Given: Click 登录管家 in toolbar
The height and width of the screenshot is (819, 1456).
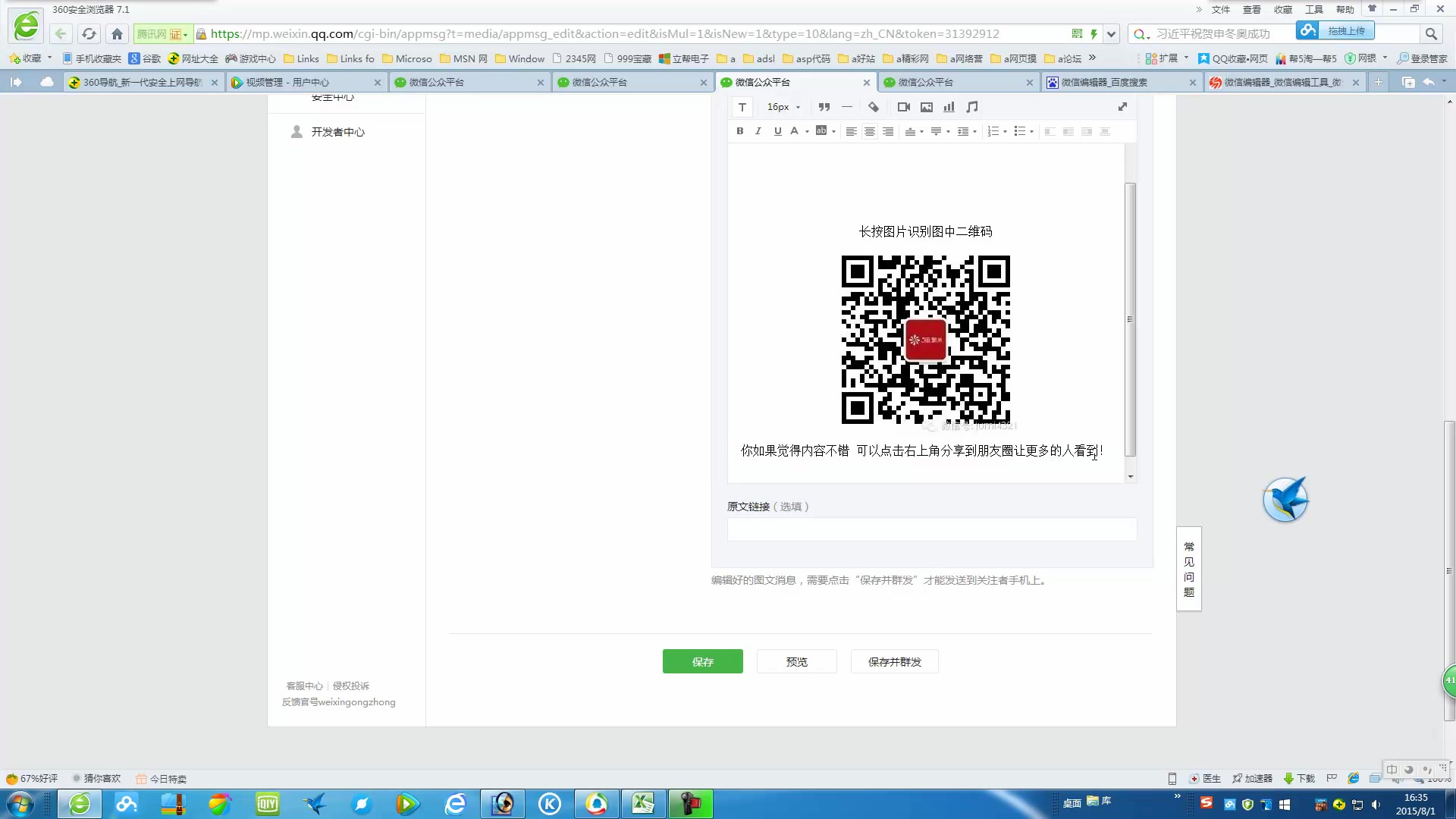Looking at the screenshot, I should (x=1423, y=58).
